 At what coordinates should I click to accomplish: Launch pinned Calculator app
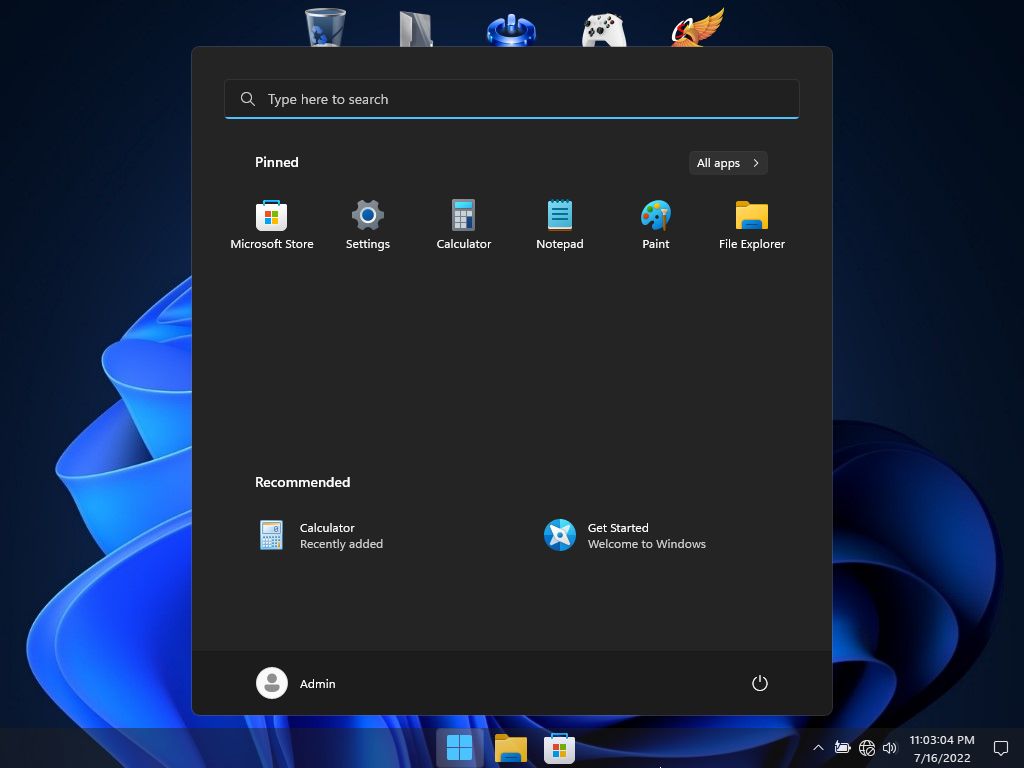point(464,225)
